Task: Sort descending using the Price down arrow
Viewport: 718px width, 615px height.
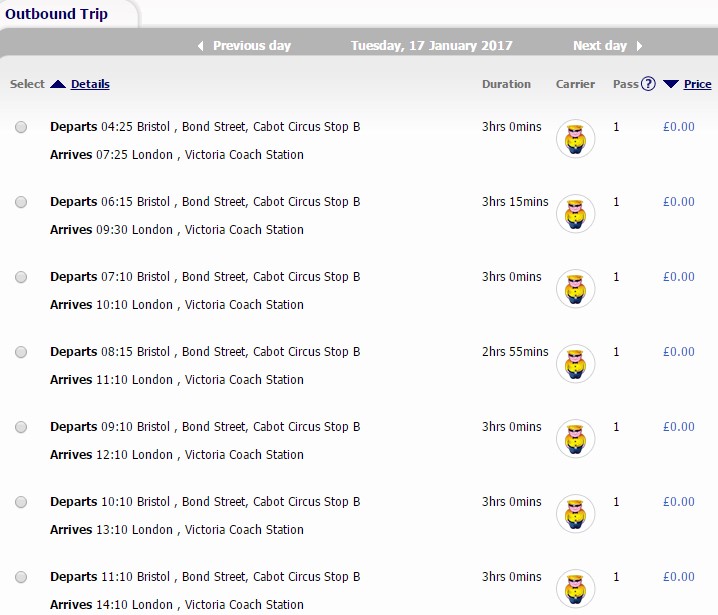Action: tap(671, 84)
